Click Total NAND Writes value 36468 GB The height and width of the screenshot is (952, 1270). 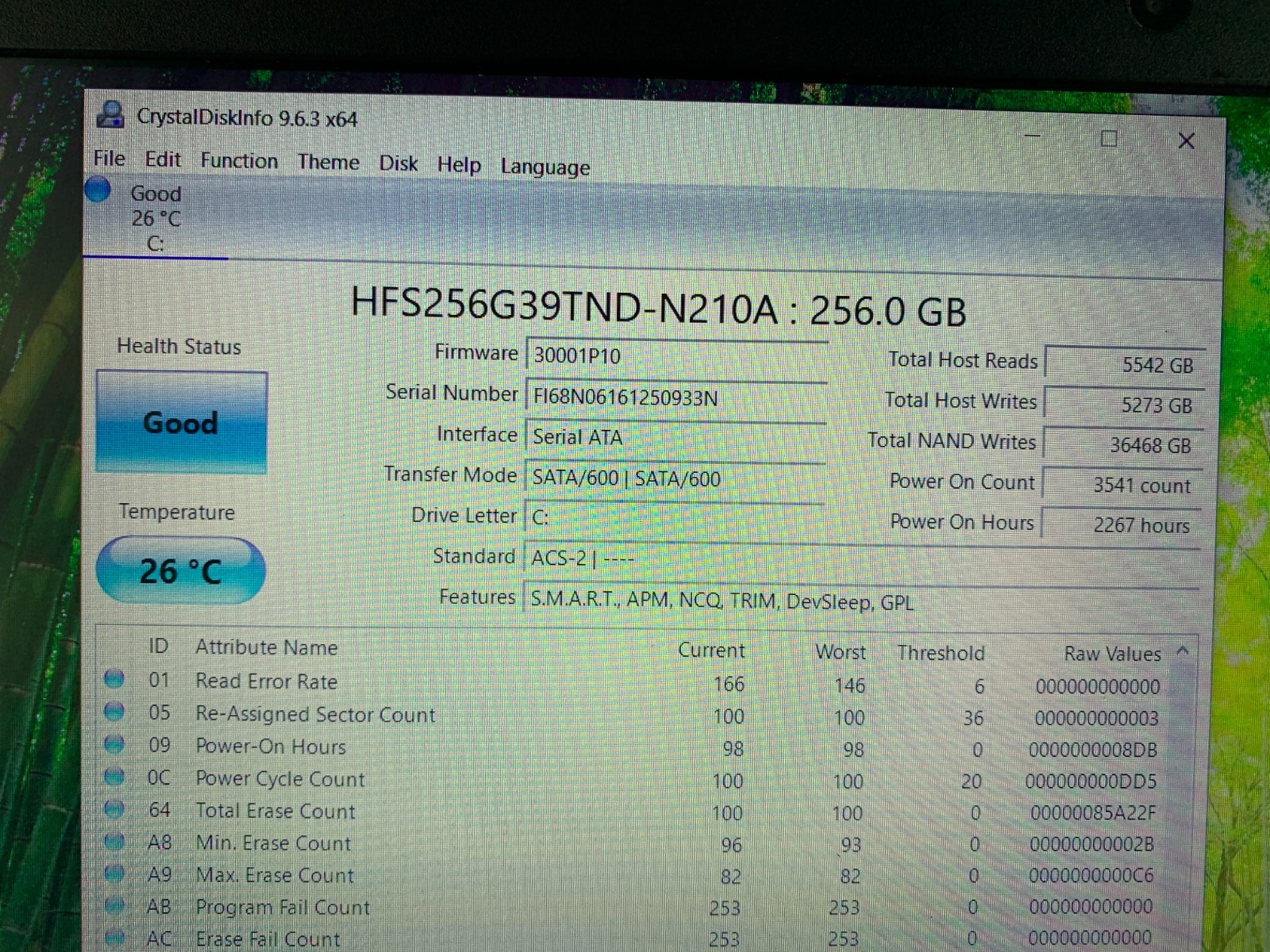point(1124,444)
